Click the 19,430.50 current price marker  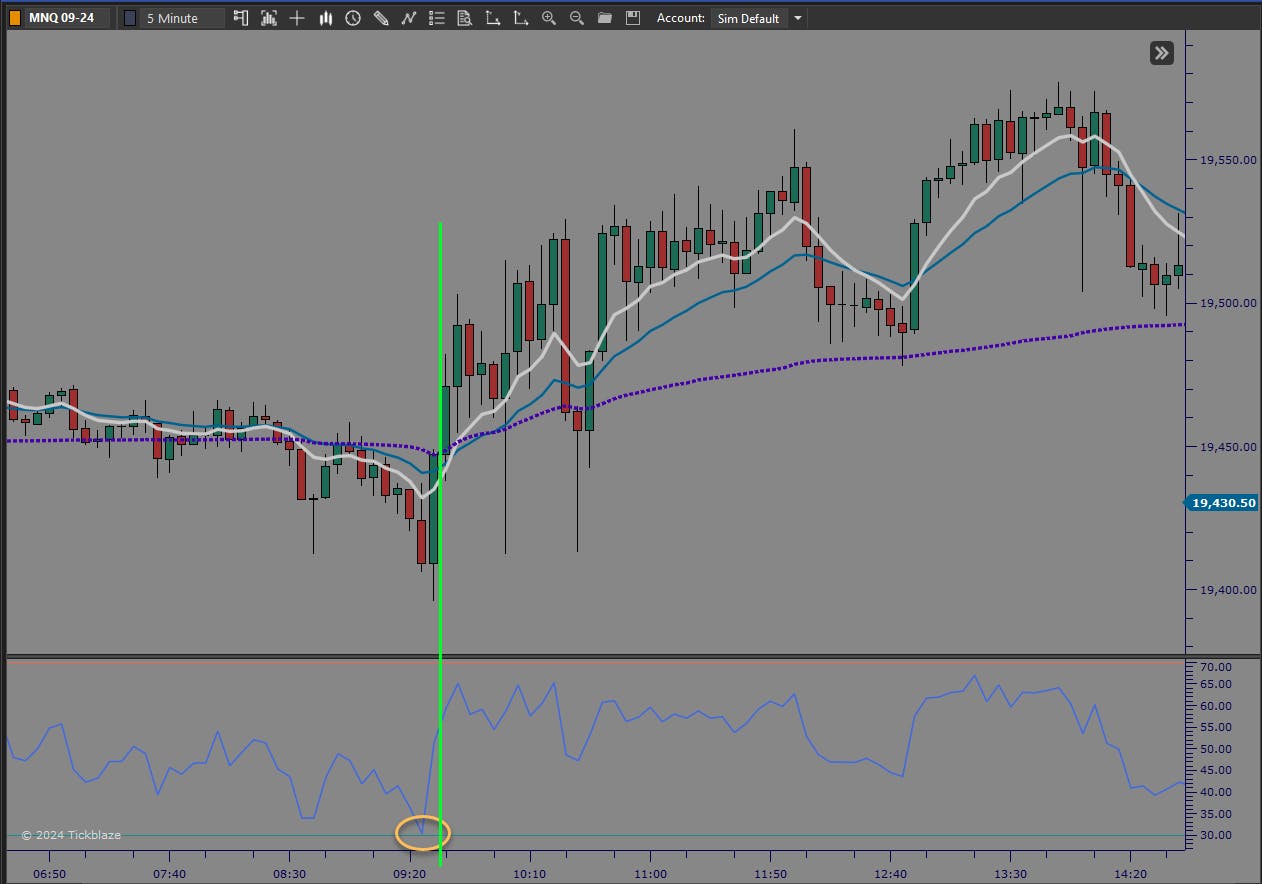point(1221,503)
